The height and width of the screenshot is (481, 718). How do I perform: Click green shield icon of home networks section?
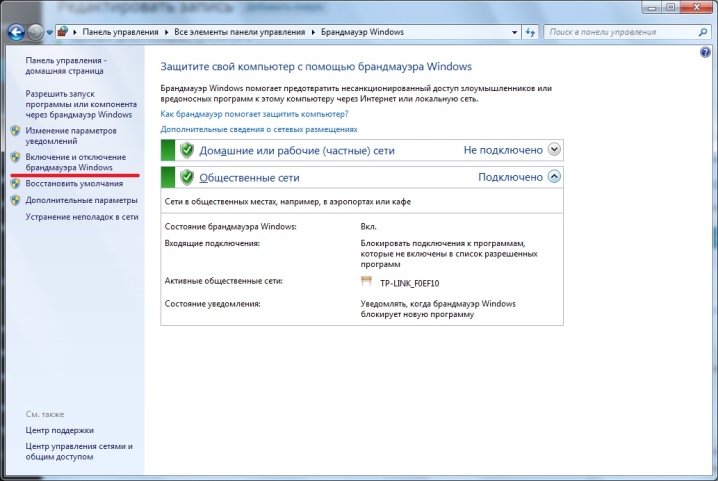[x=187, y=150]
